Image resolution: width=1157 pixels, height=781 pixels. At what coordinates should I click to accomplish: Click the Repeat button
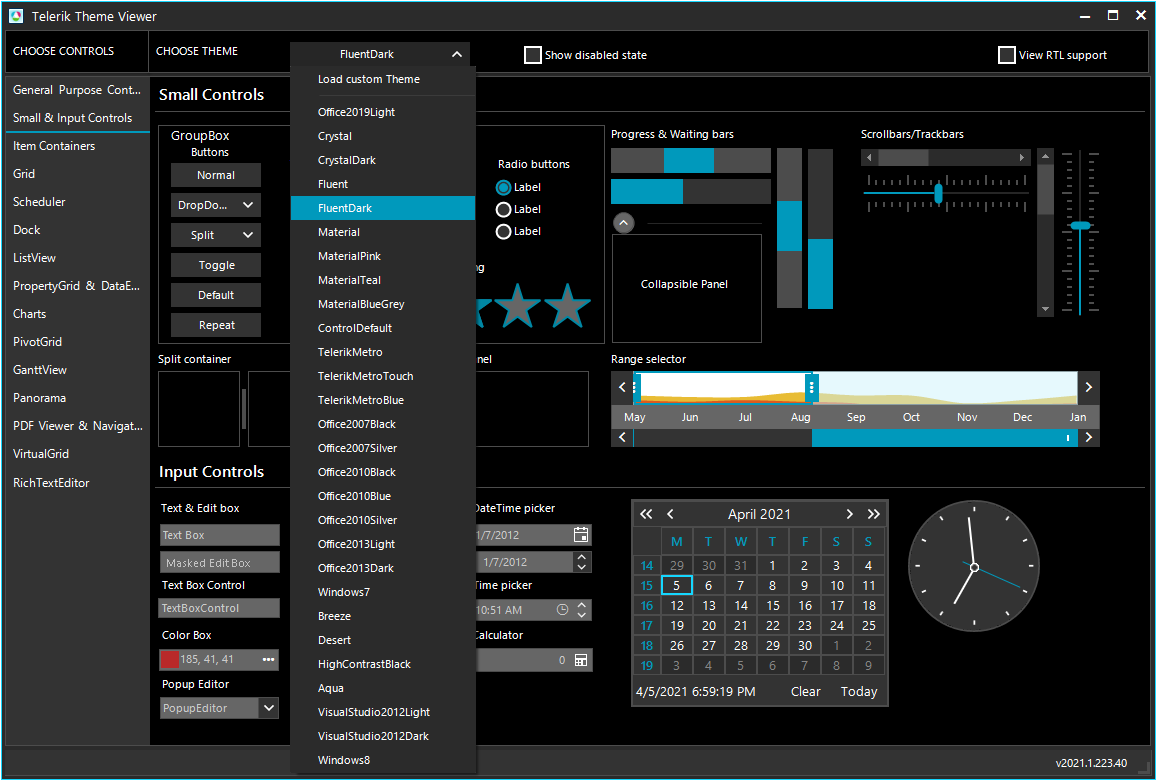(x=216, y=325)
